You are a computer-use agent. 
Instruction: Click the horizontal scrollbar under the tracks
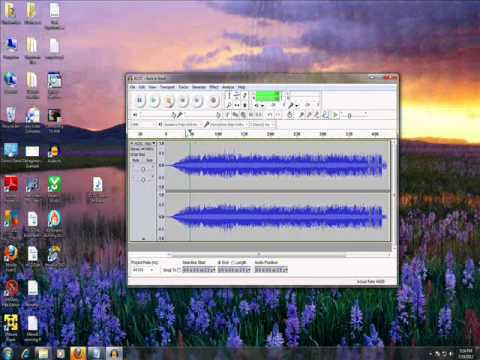coord(259,255)
